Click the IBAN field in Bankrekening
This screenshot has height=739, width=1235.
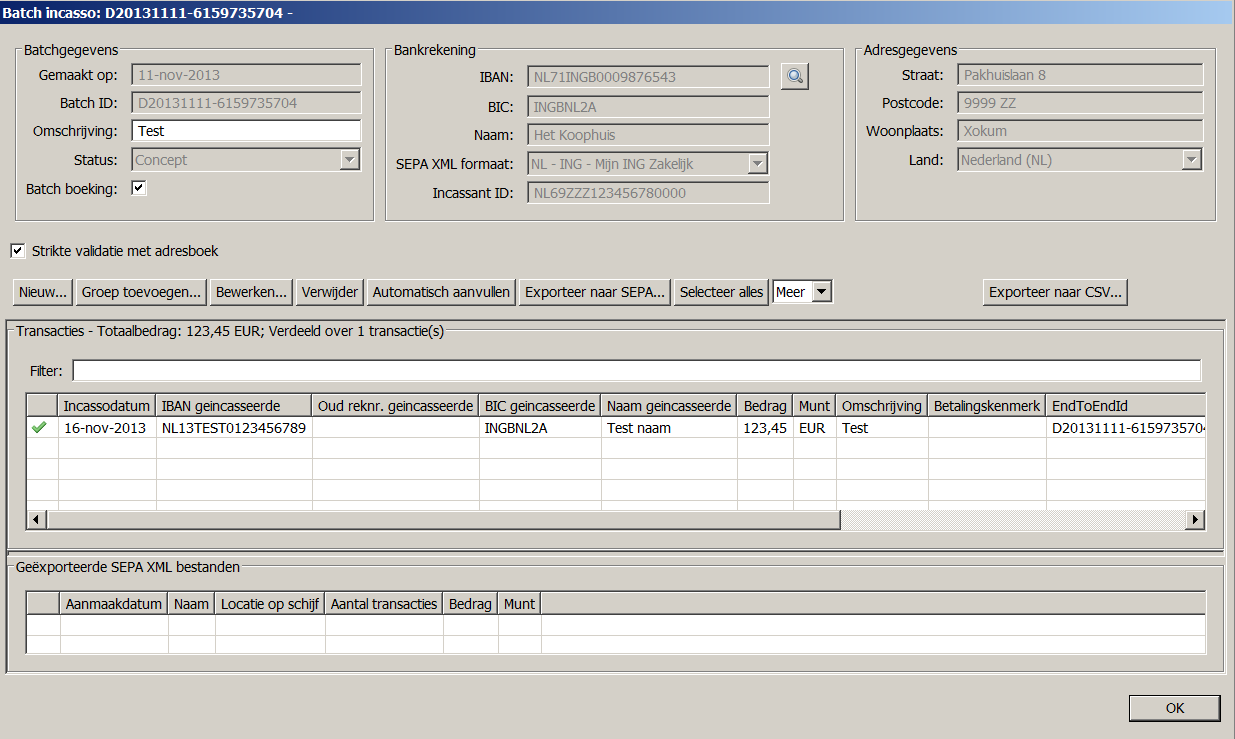point(649,77)
